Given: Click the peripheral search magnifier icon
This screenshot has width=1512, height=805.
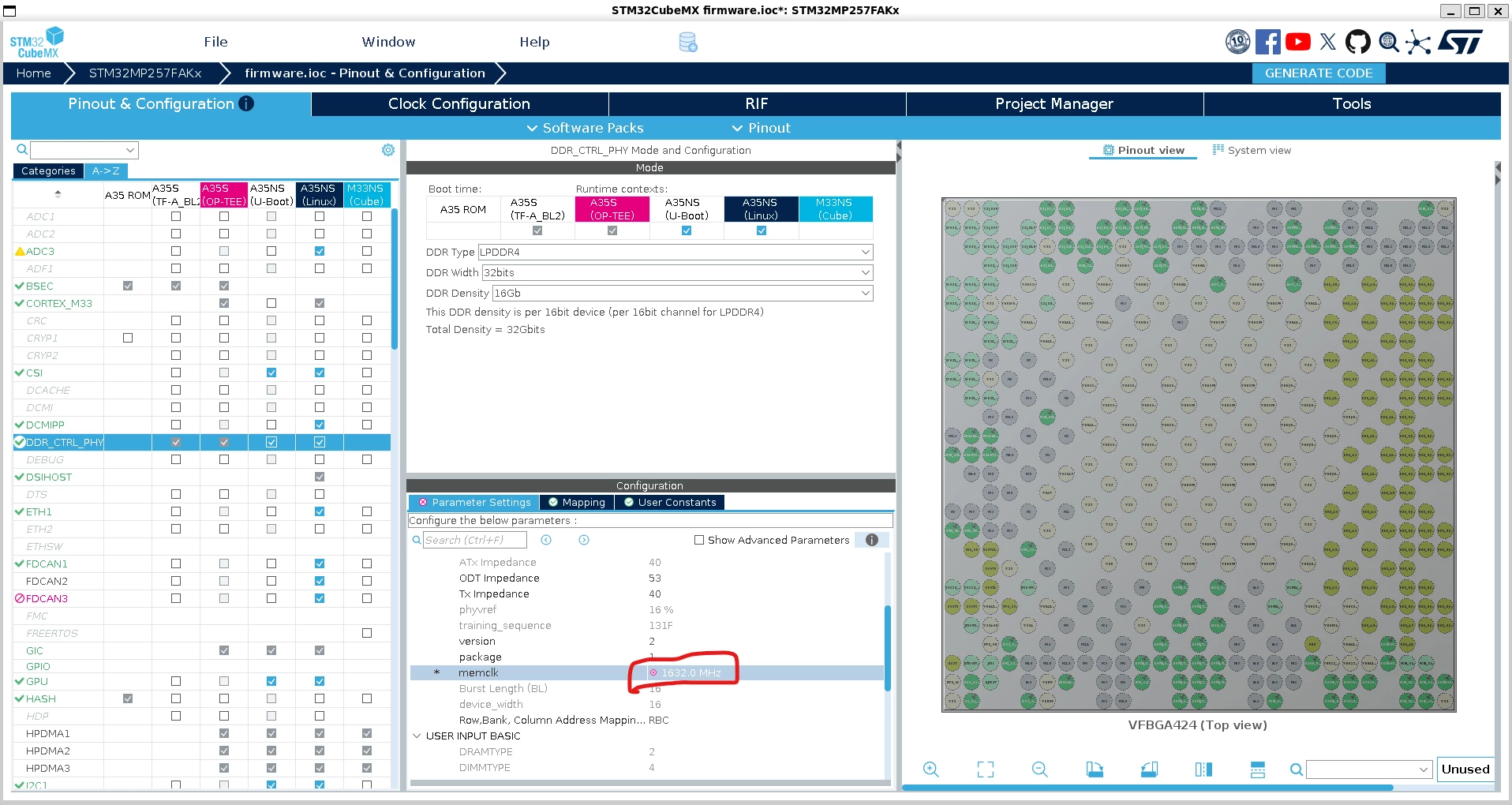Looking at the screenshot, I should coord(22,150).
